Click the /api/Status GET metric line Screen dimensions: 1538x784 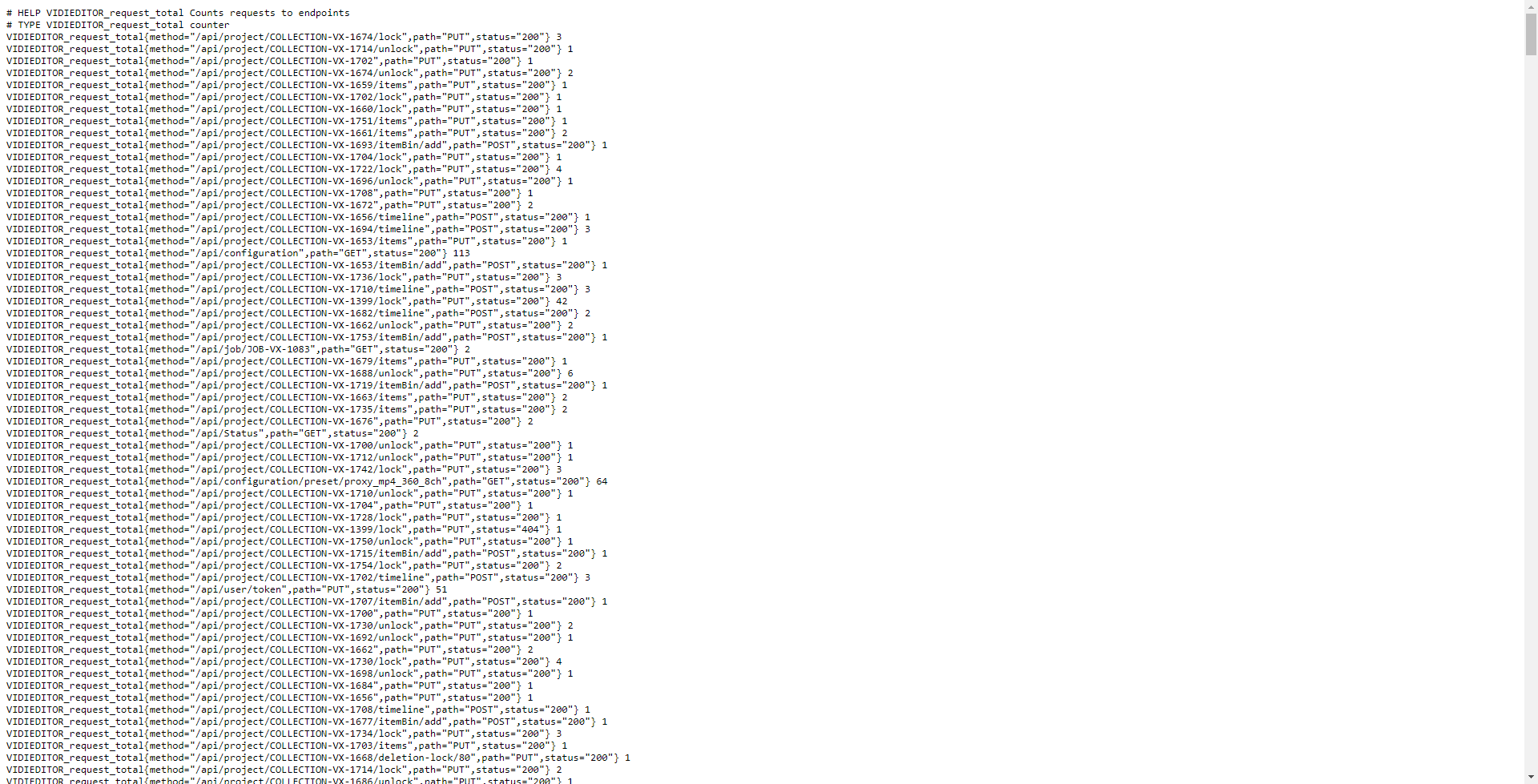tap(212, 433)
